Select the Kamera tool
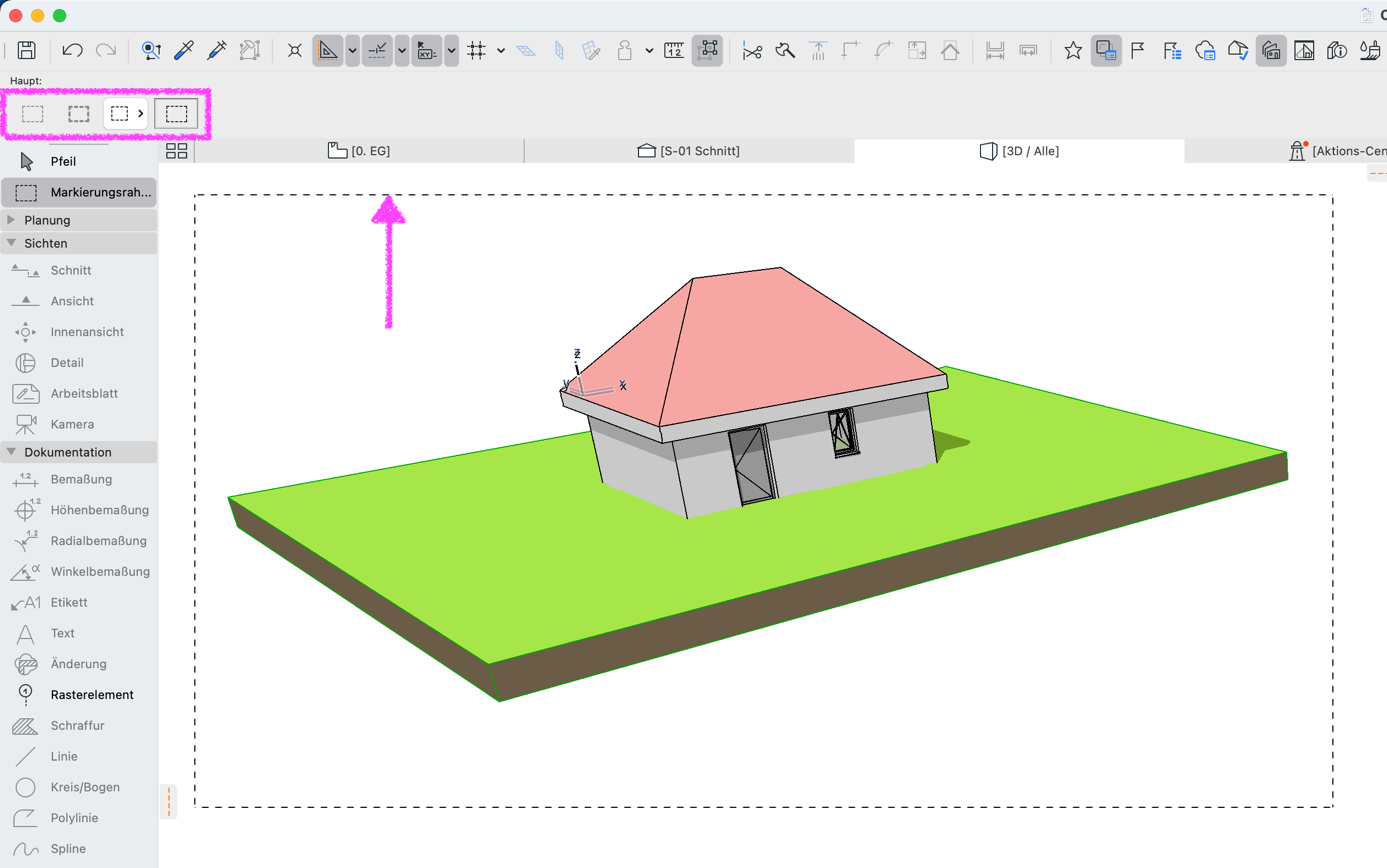This screenshot has height=868, width=1387. tap(79, 425)
